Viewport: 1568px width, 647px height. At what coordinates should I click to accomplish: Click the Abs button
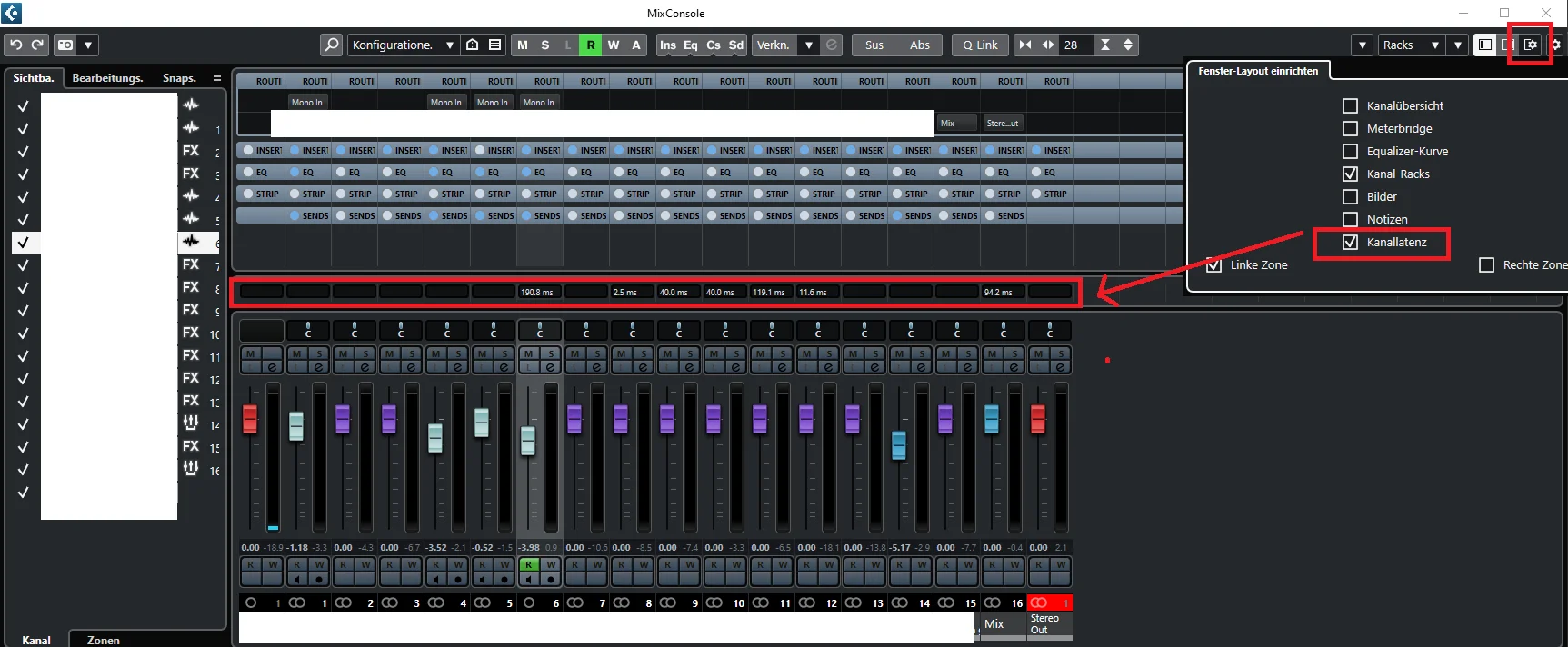pyautogui.click(x=920, y=45)
